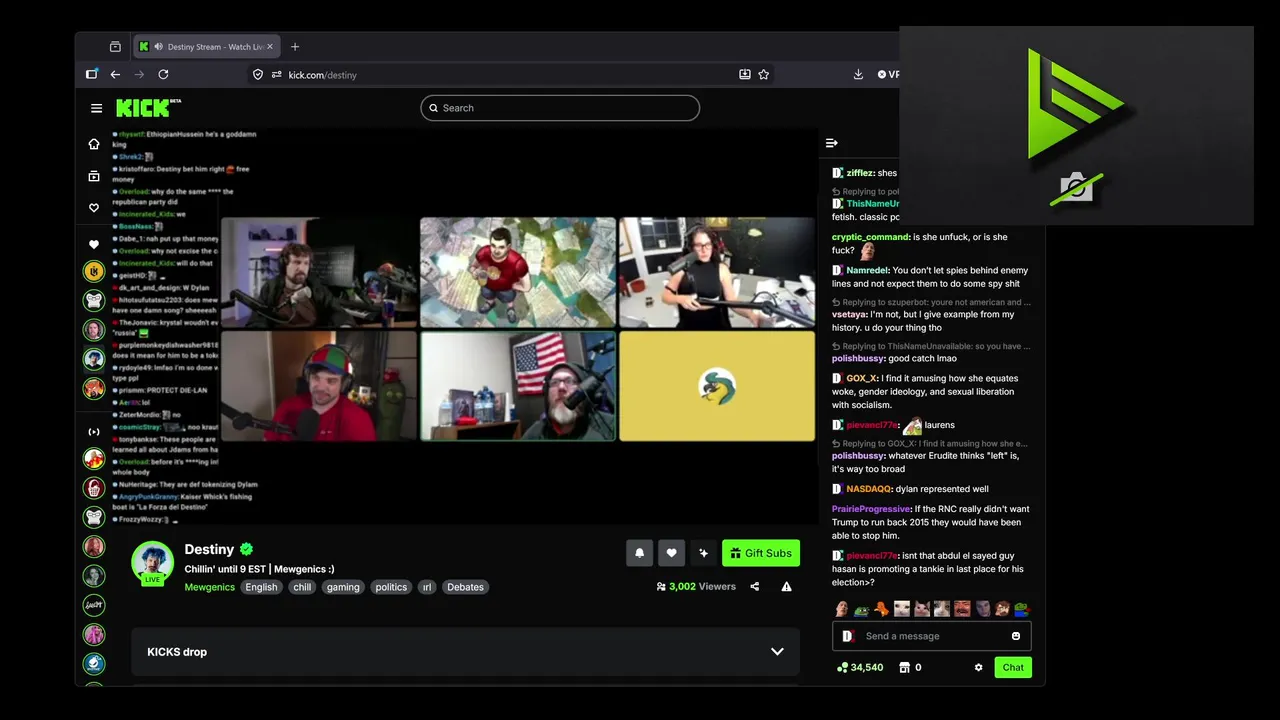Image resolution: width=1280 pixels, height=720 pixels.
Task: Close the Destiny Stream browser tab
Action: click(x=270, y=47)
